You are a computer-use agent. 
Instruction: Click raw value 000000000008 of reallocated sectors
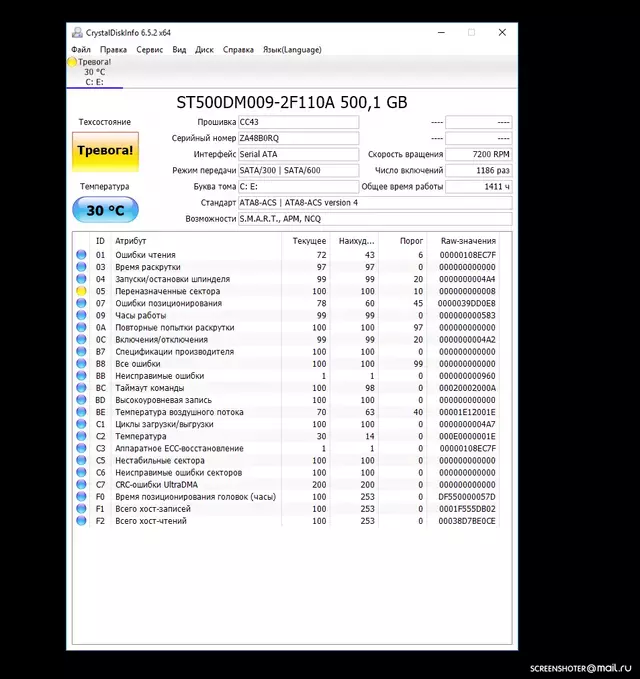[x=468, y=291]
